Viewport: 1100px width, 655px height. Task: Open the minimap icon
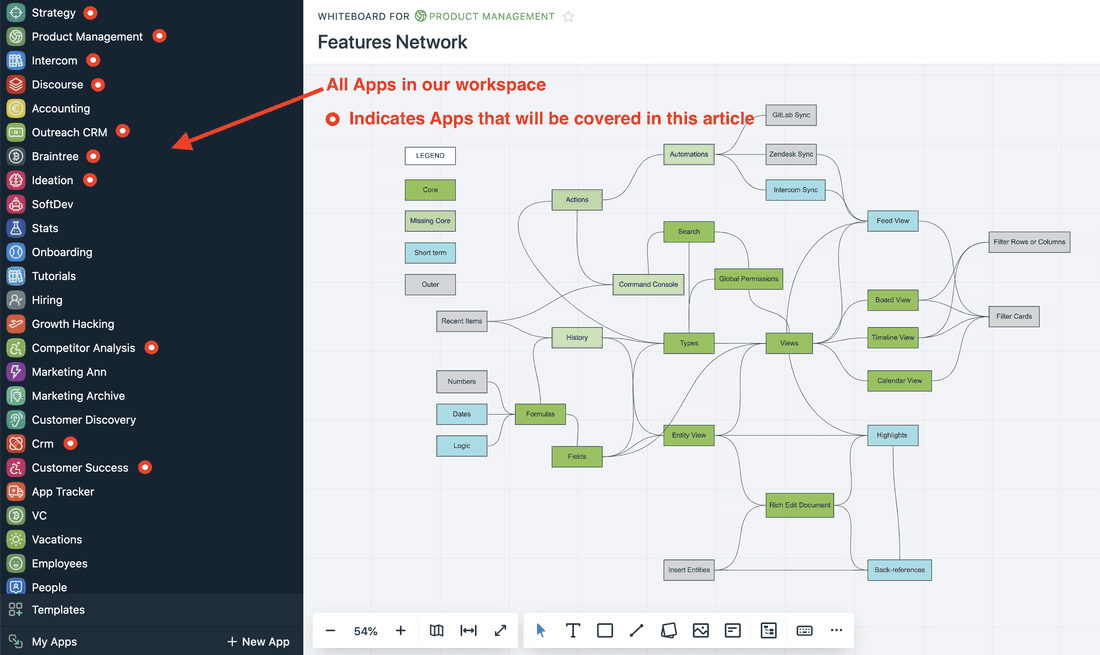click(437, 631)
